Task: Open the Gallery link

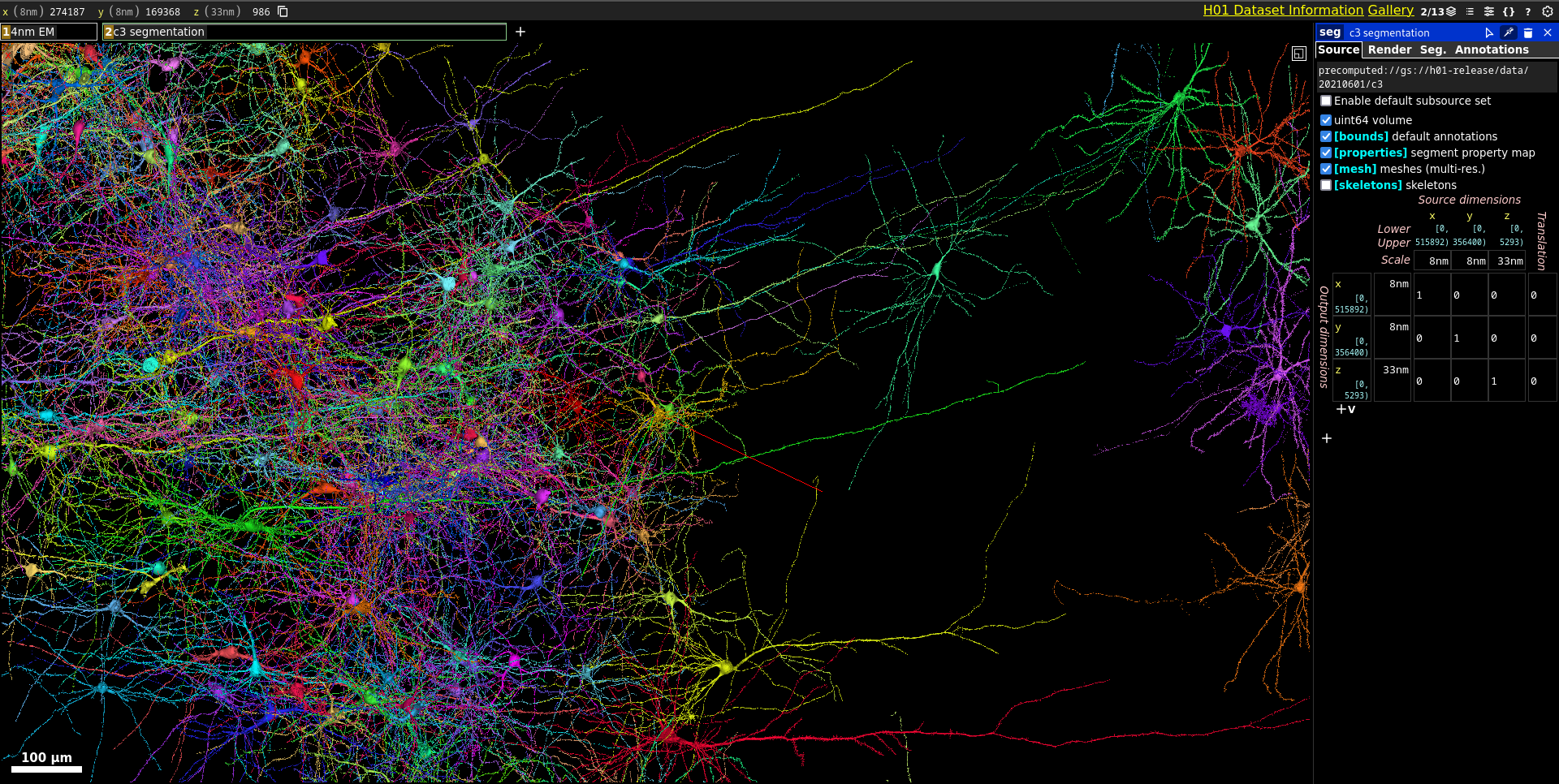Action: [x=1390, y=10]
